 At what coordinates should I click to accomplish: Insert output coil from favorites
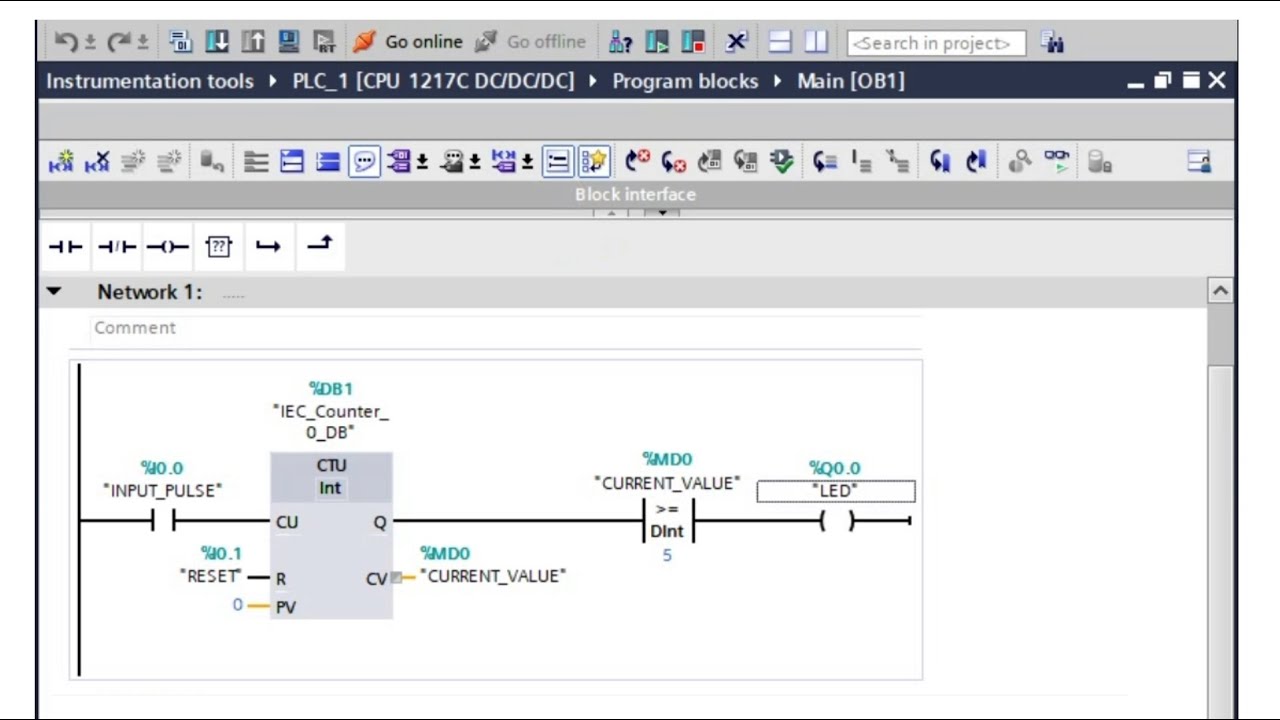[x=167, y=247]
